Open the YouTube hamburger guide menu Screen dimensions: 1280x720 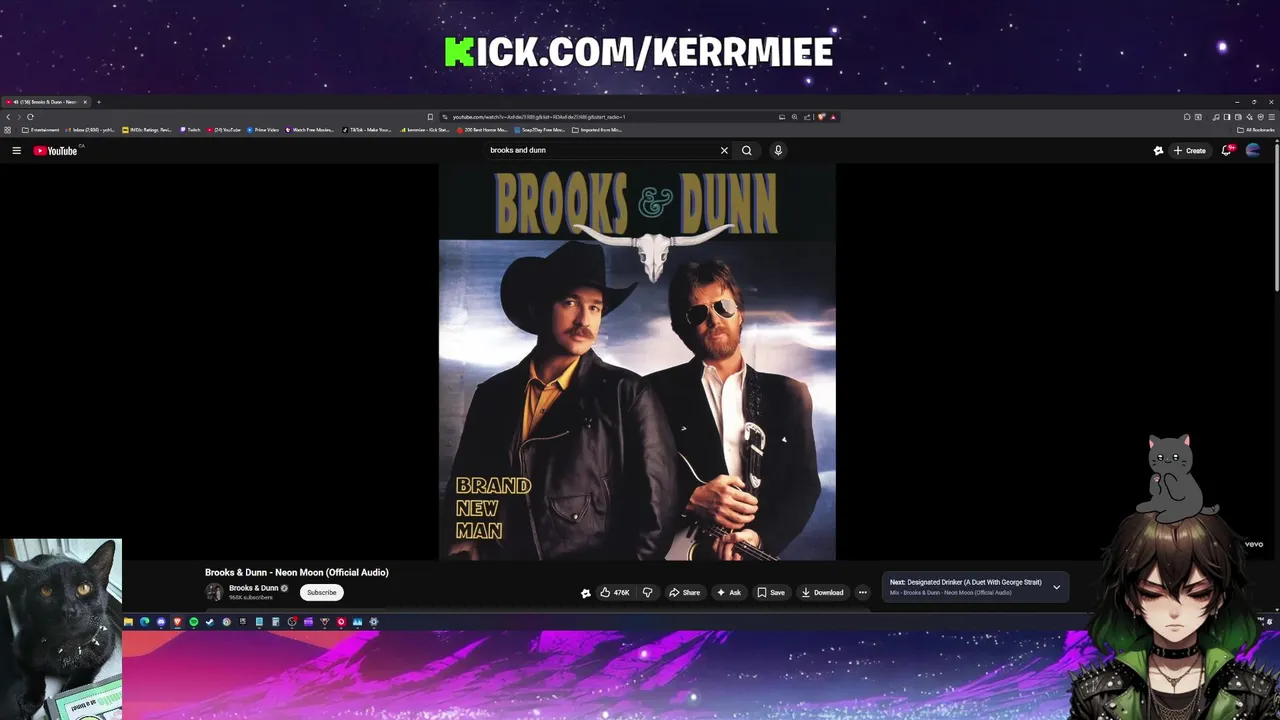16,150
